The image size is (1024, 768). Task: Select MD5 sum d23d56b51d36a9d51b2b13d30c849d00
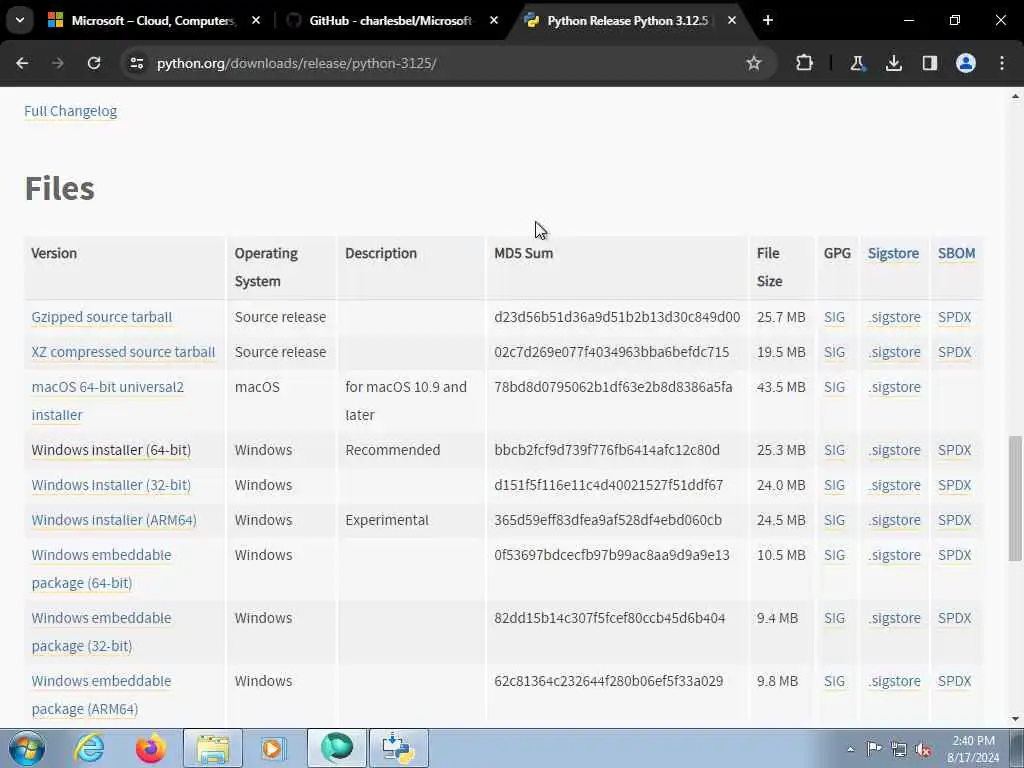[617, 317]
